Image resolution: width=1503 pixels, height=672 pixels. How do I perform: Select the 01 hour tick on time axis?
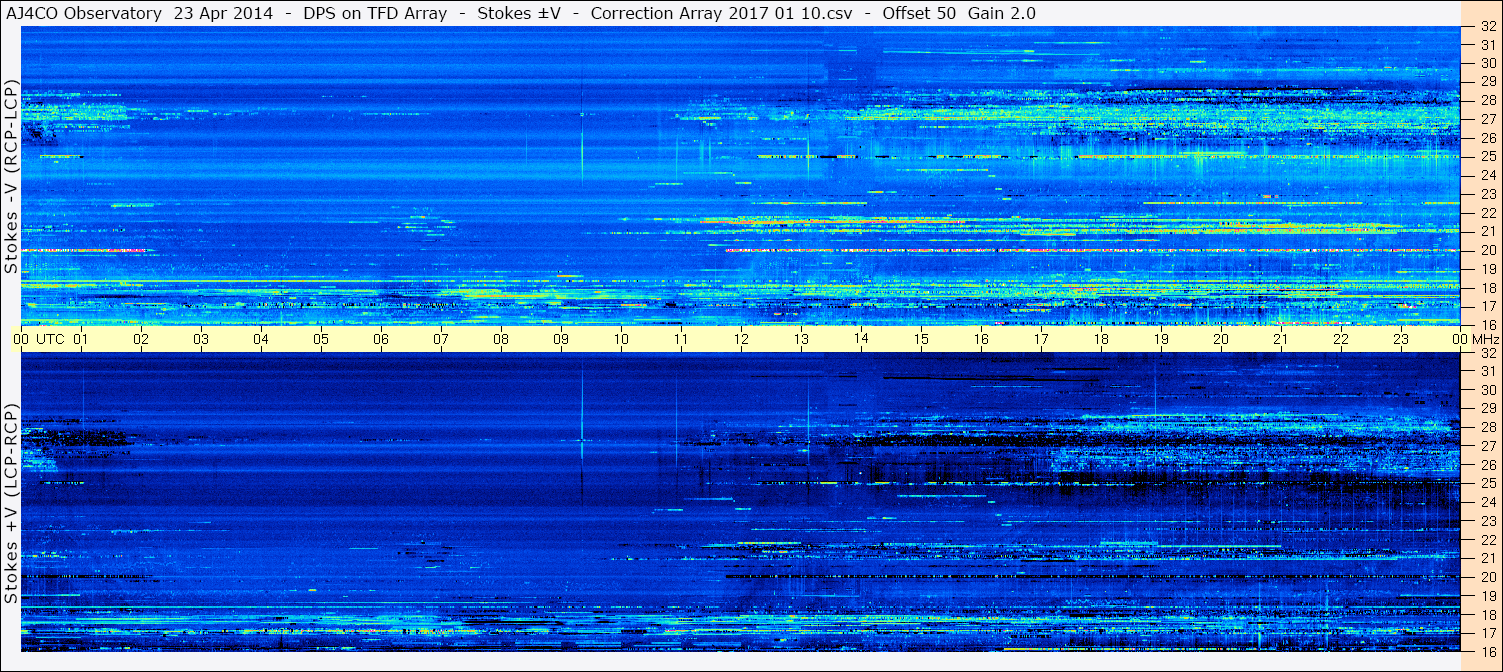click(x=81, y=339)
